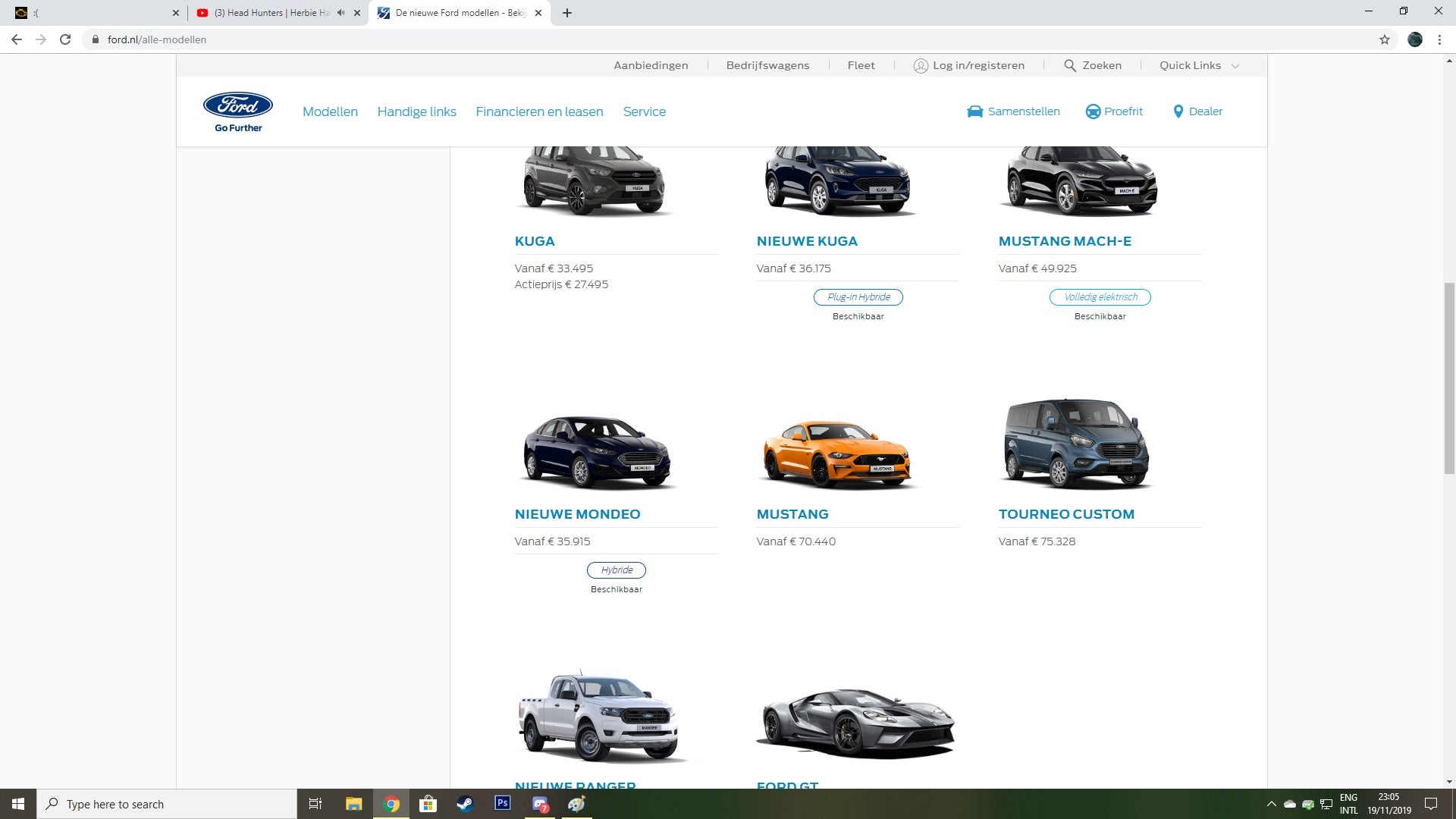Open the Service menu

click(x=645, y=111)
